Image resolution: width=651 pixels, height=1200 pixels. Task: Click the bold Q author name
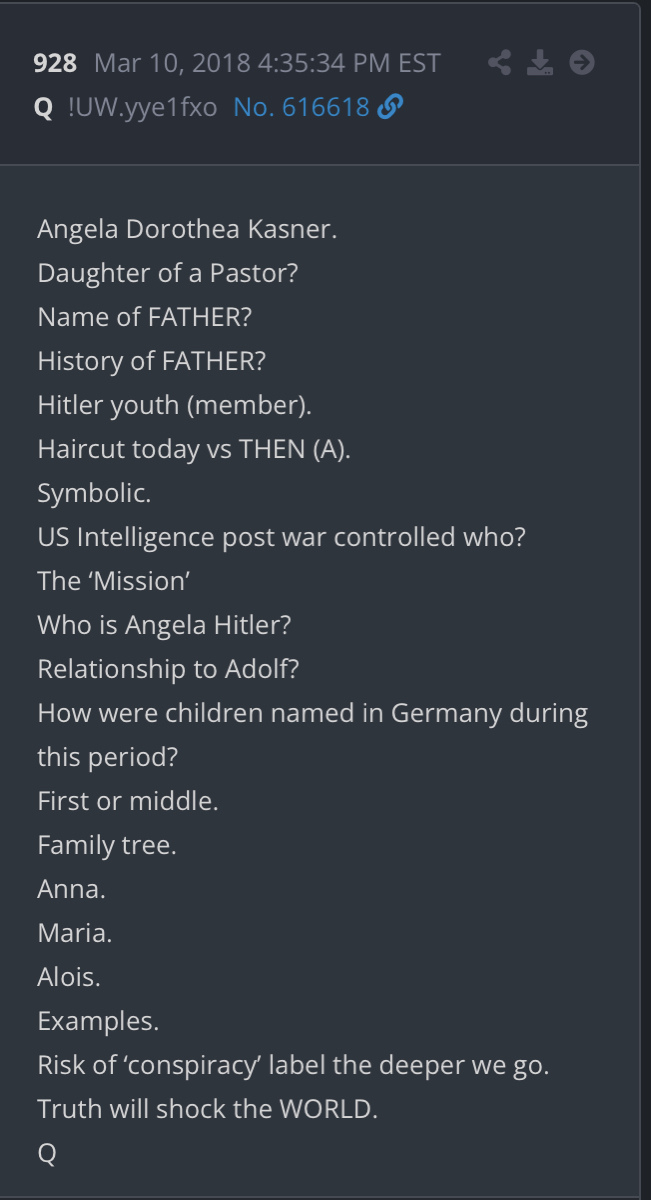[x=43, y=109]
